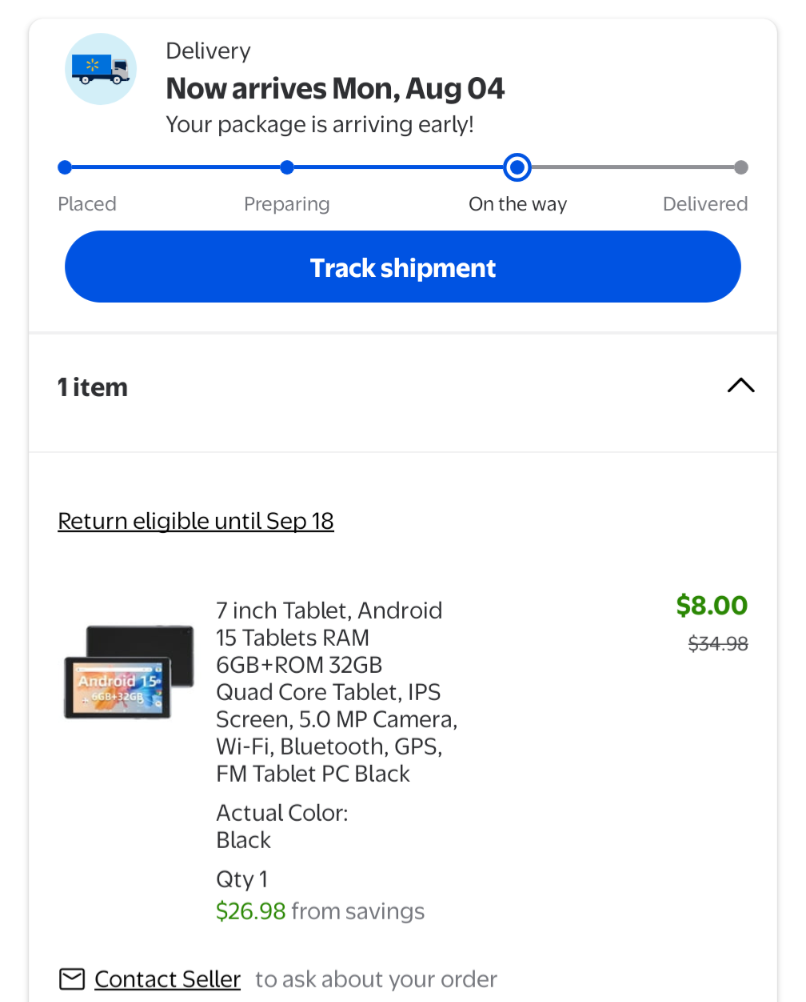
Task: Click the 1 item section header
Action: click(93, 387)
